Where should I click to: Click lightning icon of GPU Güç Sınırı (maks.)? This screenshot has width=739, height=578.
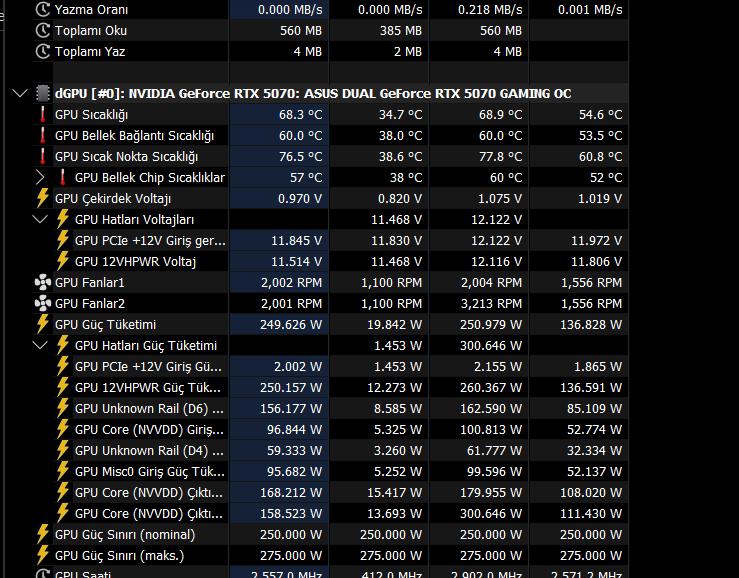tap(43, 555)
